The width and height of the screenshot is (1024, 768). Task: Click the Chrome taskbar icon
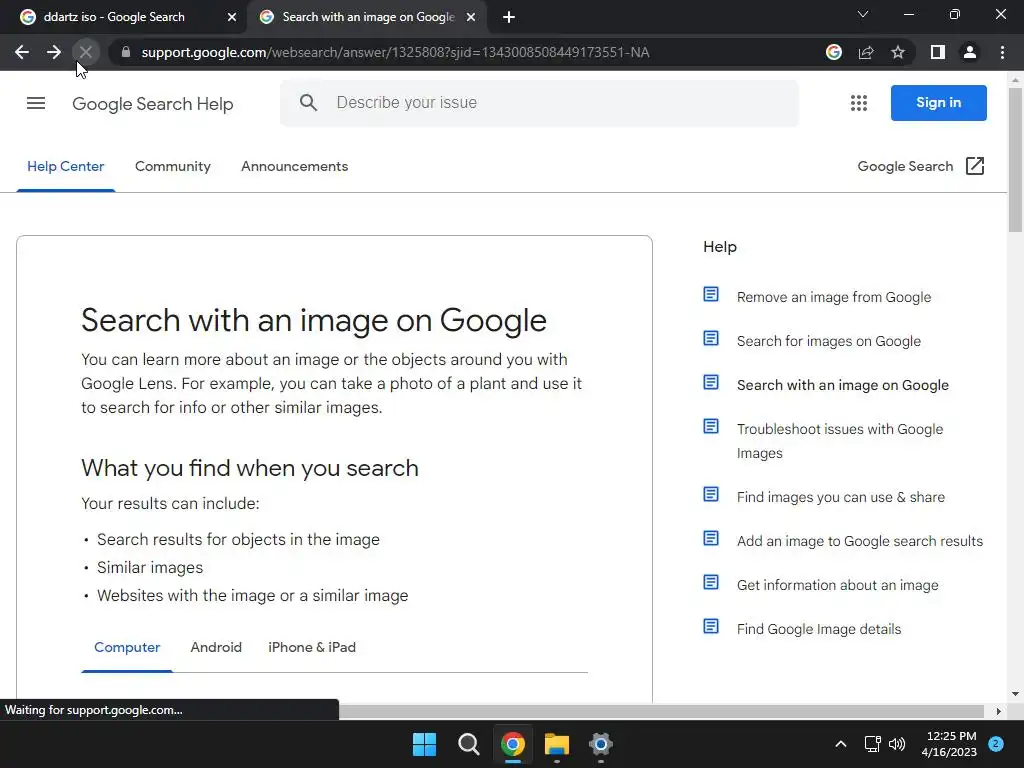pos(513,744)
